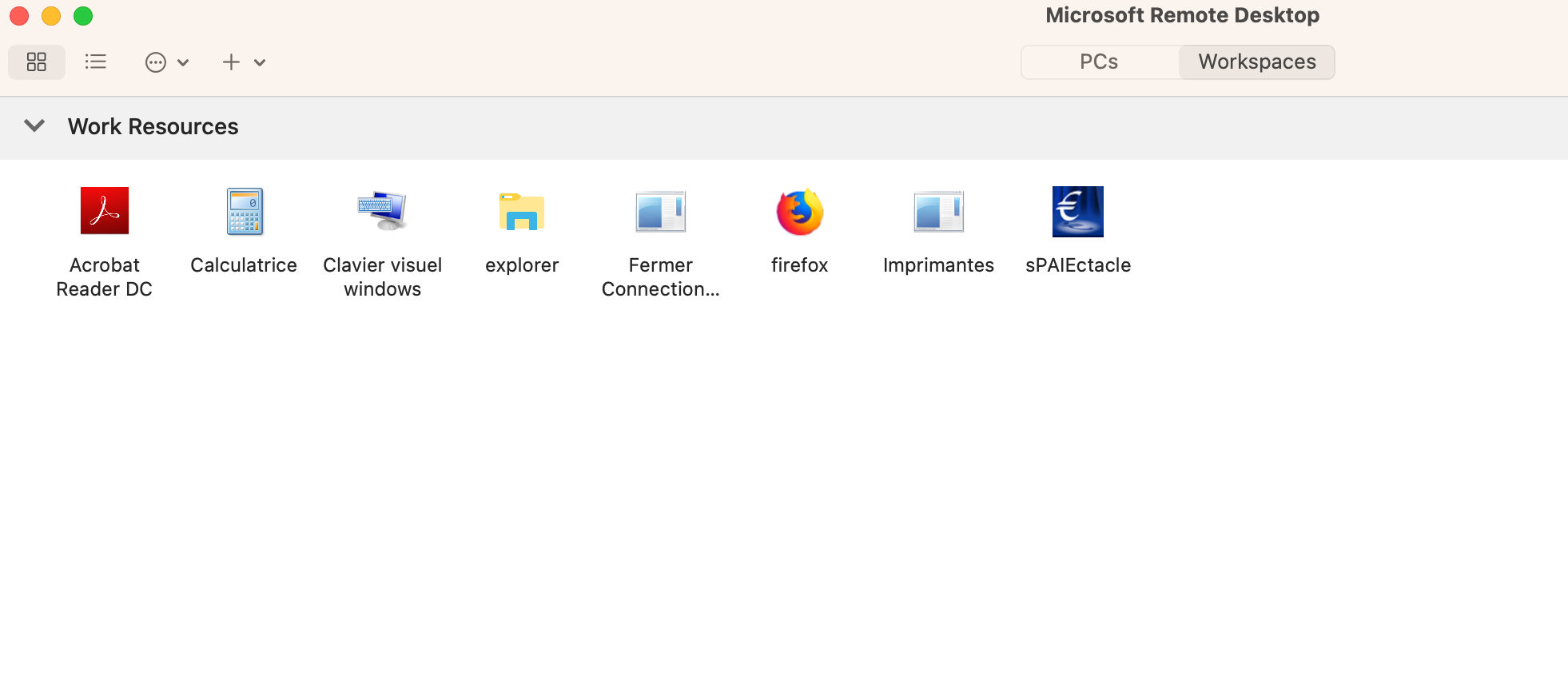Image resolution: width=1568 pixels, height=684 pixels.
Task: Open Clavier visuel windows icon
Action: click(383, 211)
